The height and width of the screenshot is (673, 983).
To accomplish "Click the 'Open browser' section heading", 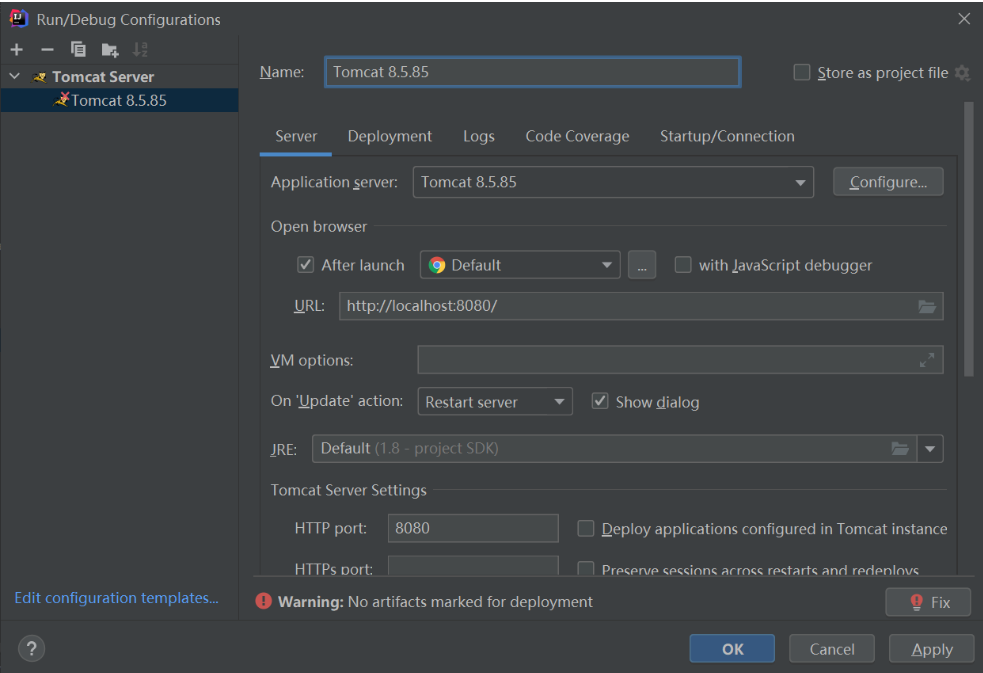I will pyautogui.click(x=318, y=226).
